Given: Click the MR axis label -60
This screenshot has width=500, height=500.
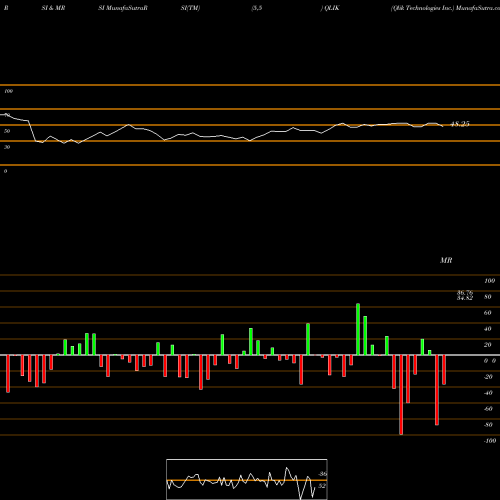Looking at the screenshot, I should pyautogui.click(x=488, y=409).
